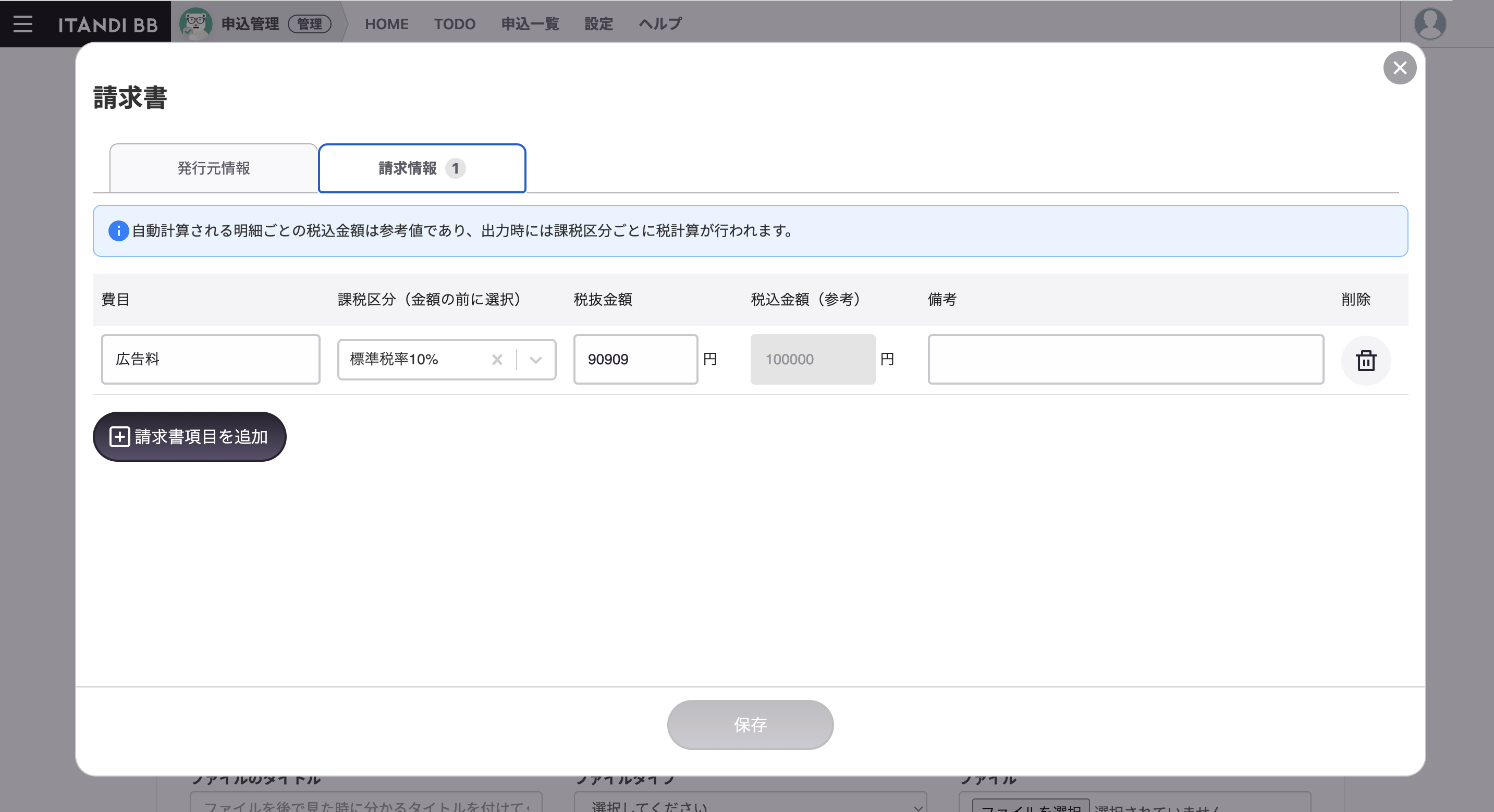The height and width of the screenshot is (812, 1494).
Task: Open 設定 in the top navigation
Action: click(598, 24)
